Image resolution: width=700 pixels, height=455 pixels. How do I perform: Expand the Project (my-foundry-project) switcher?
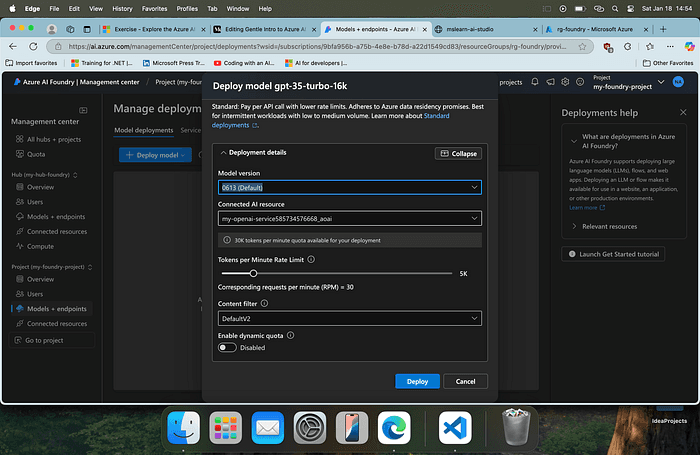(x=90, y=267)
